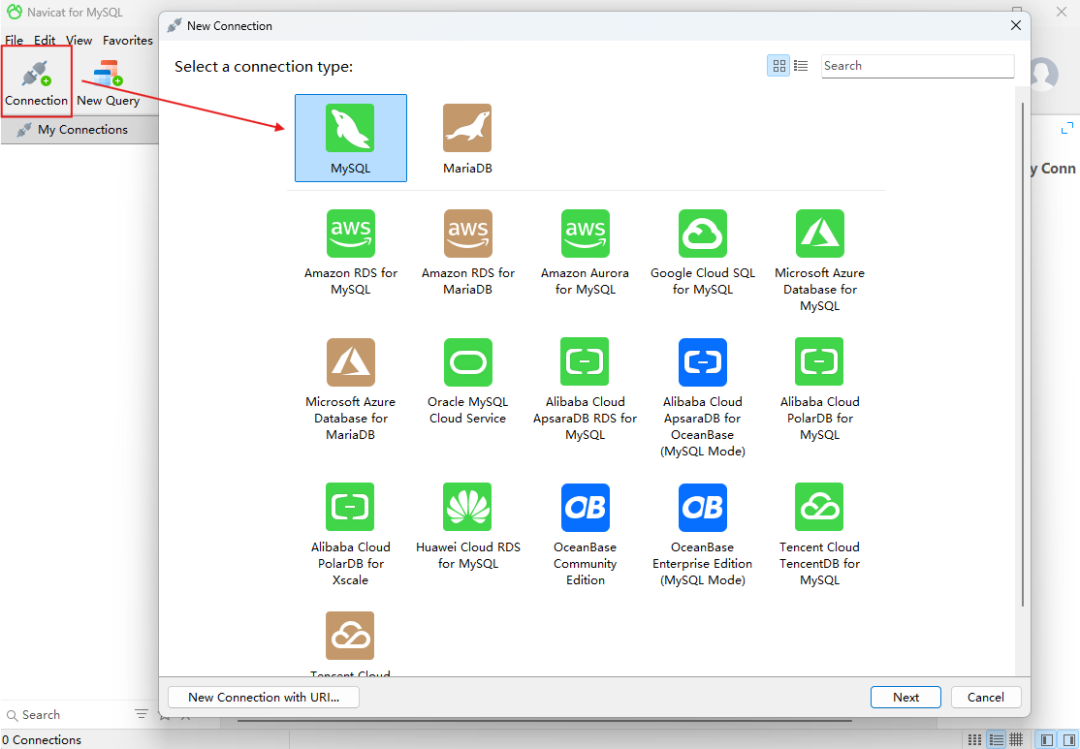The height and width of the screenshot is (749, 1080).
Task: Click the 0 Connections status text
Action: 41,739
